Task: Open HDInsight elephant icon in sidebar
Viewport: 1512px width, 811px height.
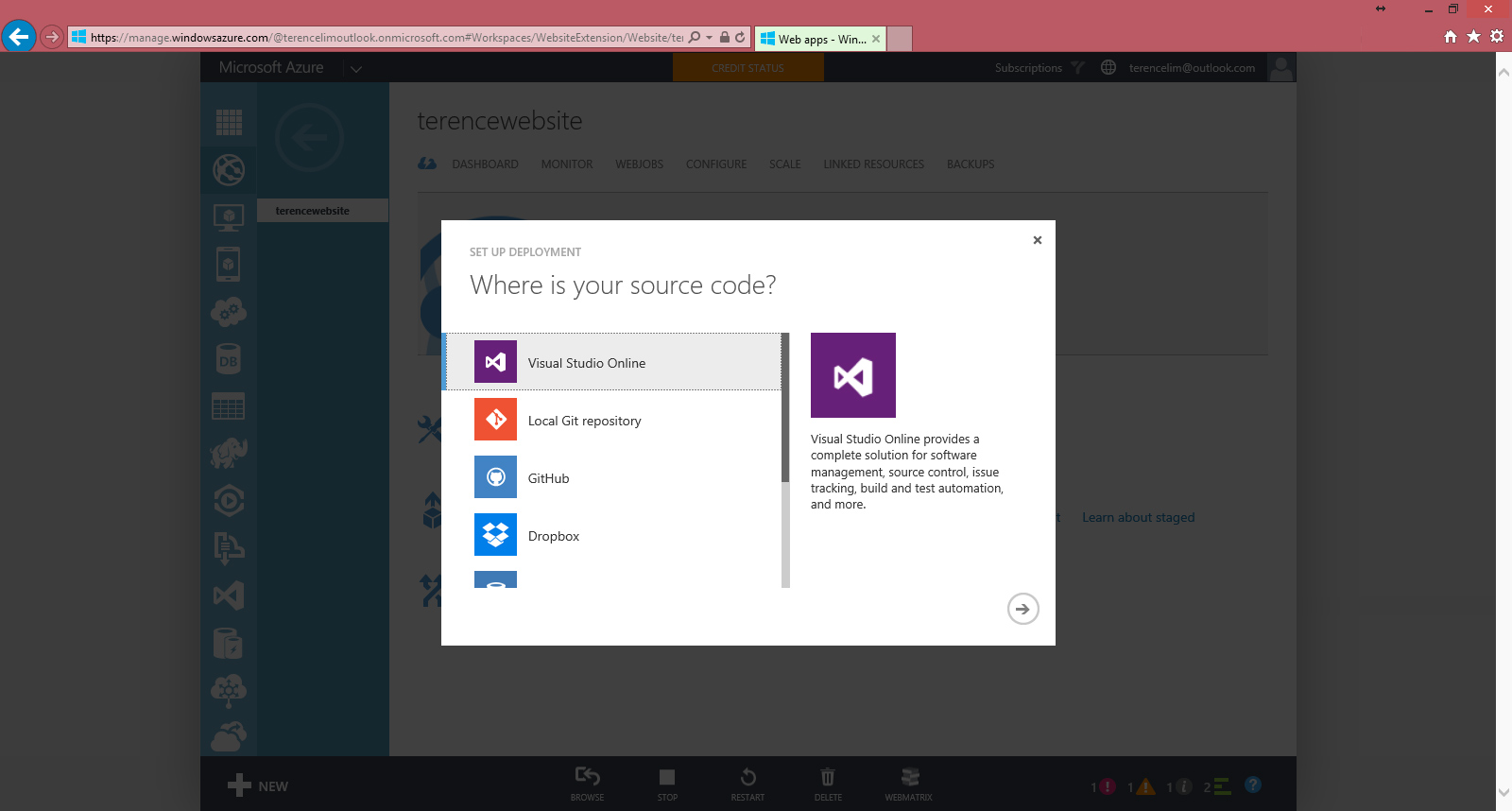Action: pos(229,454)
